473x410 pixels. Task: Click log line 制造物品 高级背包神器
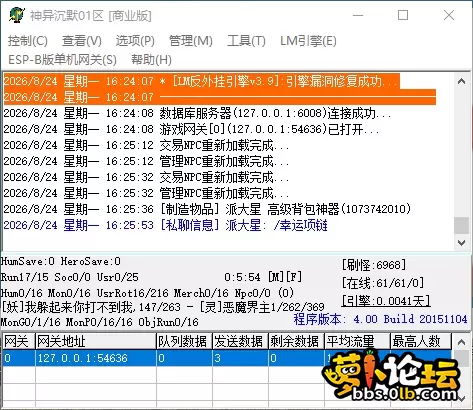tap(207, 209)
